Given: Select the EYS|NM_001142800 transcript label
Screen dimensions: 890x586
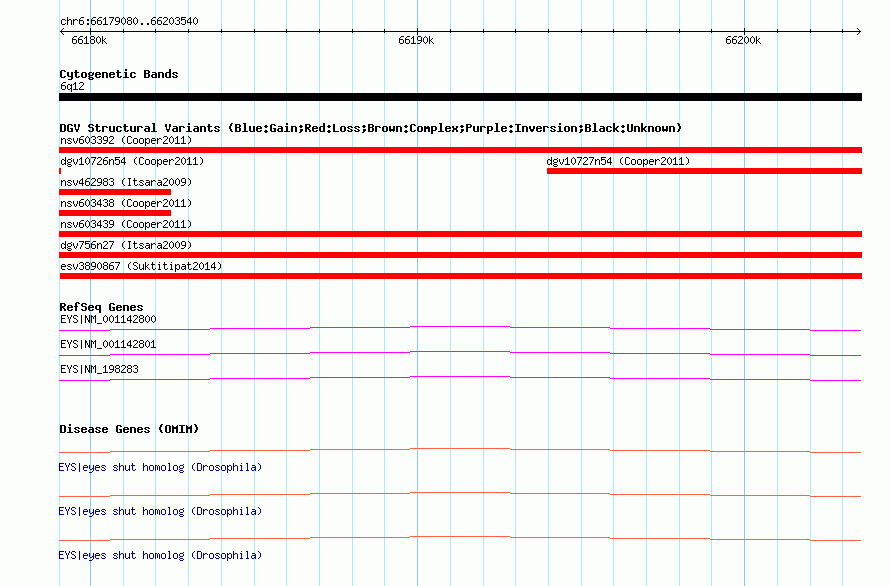Looking at the screenshot, I should (108, 319).
